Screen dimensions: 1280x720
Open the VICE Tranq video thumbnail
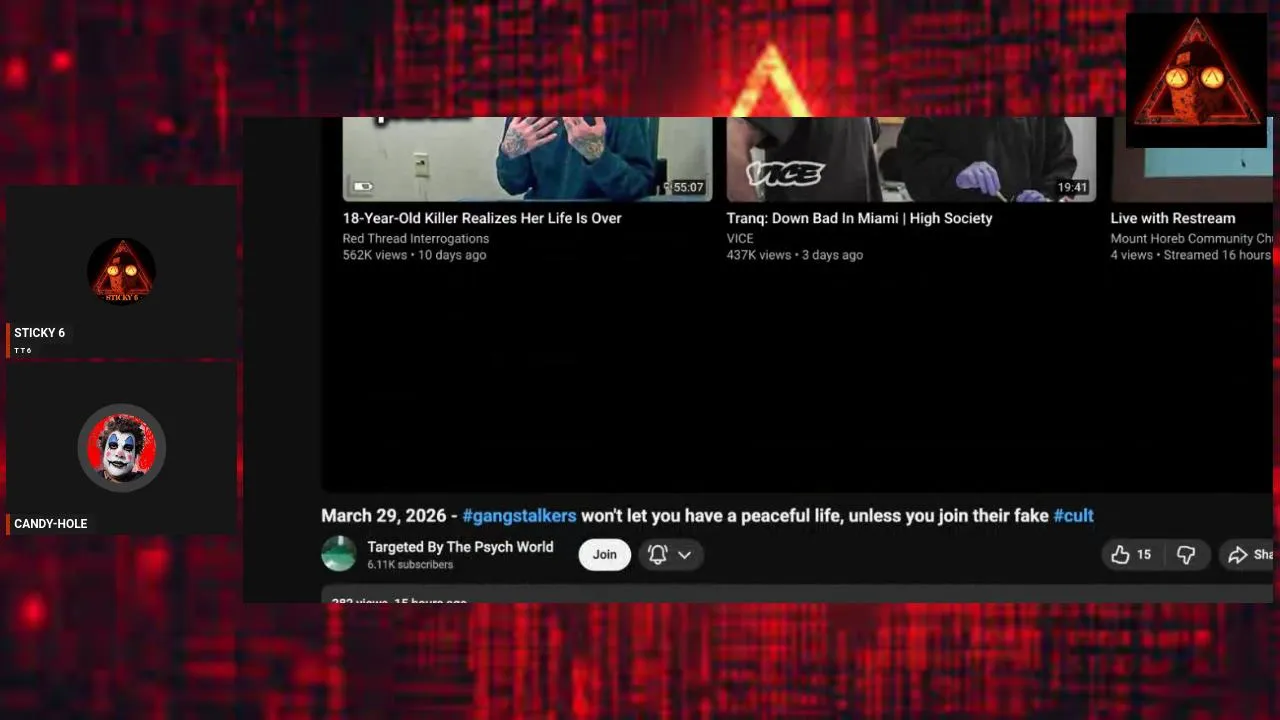point(911,159)
